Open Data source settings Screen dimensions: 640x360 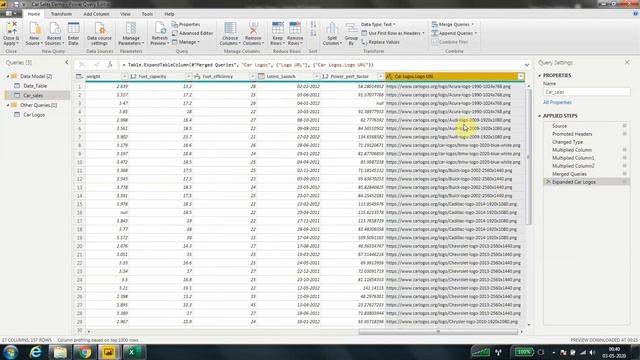pyautogui.click(x=99, y=33)
